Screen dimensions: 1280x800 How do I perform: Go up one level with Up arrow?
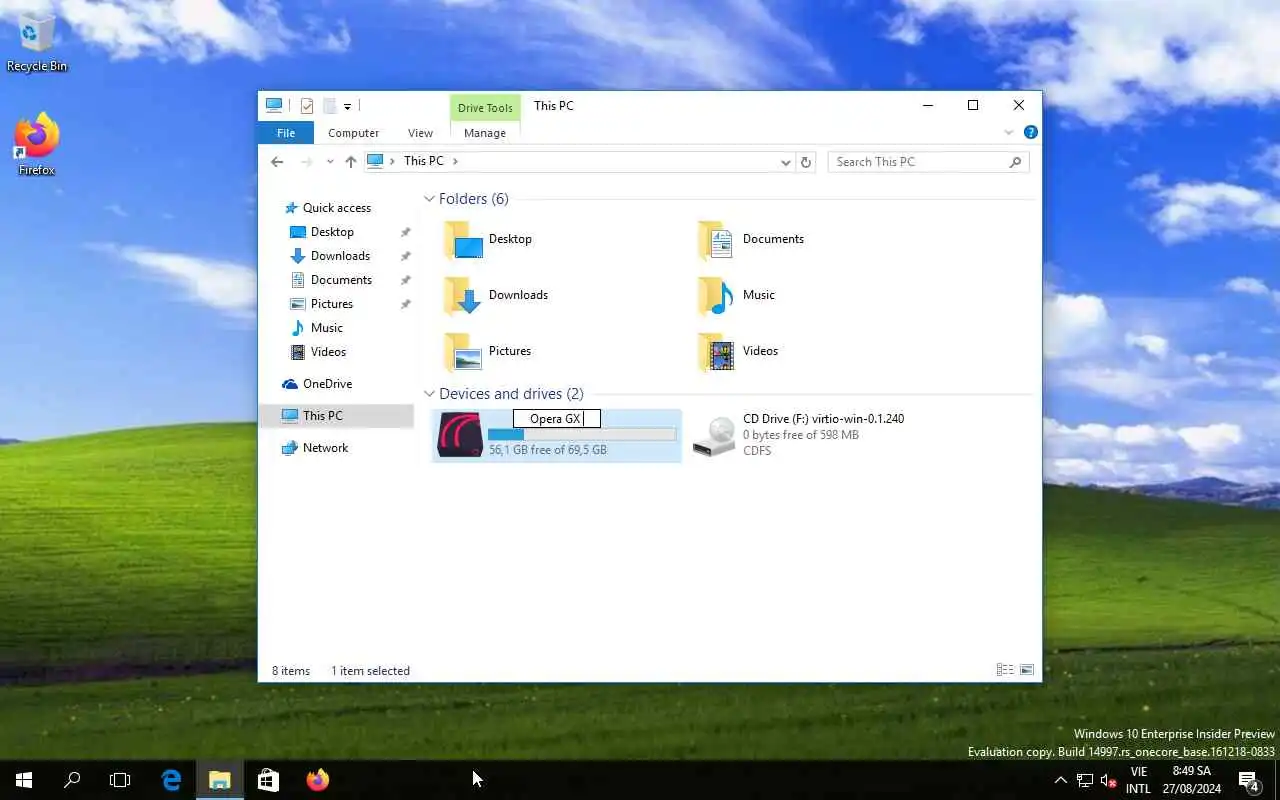[350, 161]
